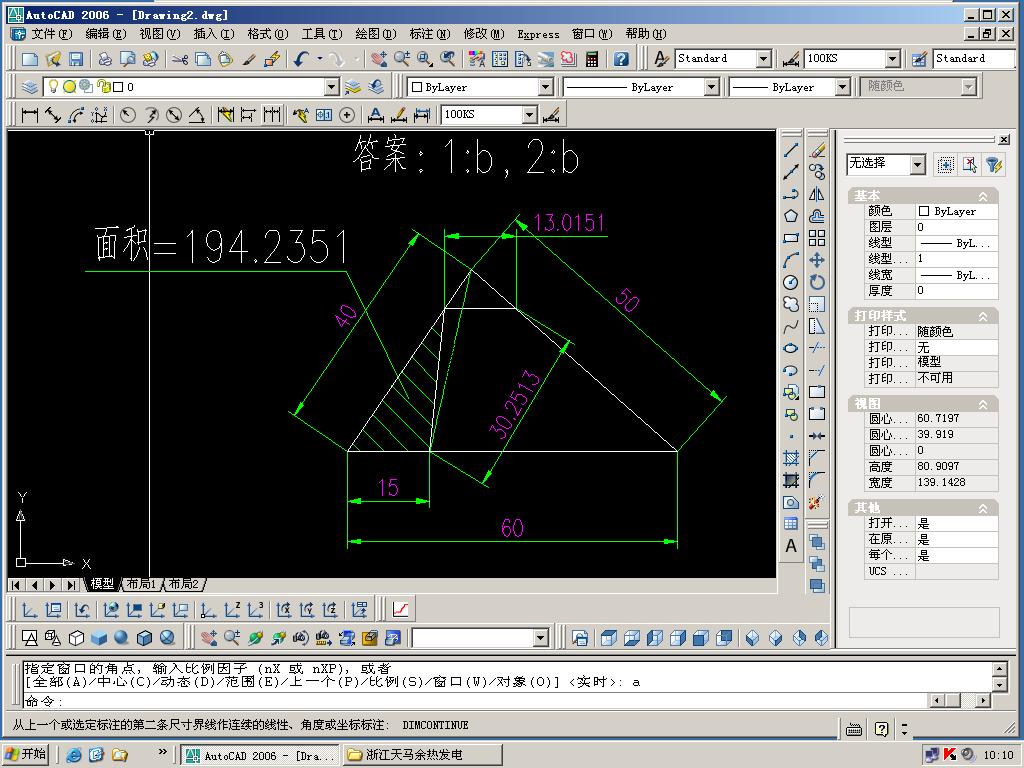
Task: Click the Undo arrow icon
Action: click(300, 59)
